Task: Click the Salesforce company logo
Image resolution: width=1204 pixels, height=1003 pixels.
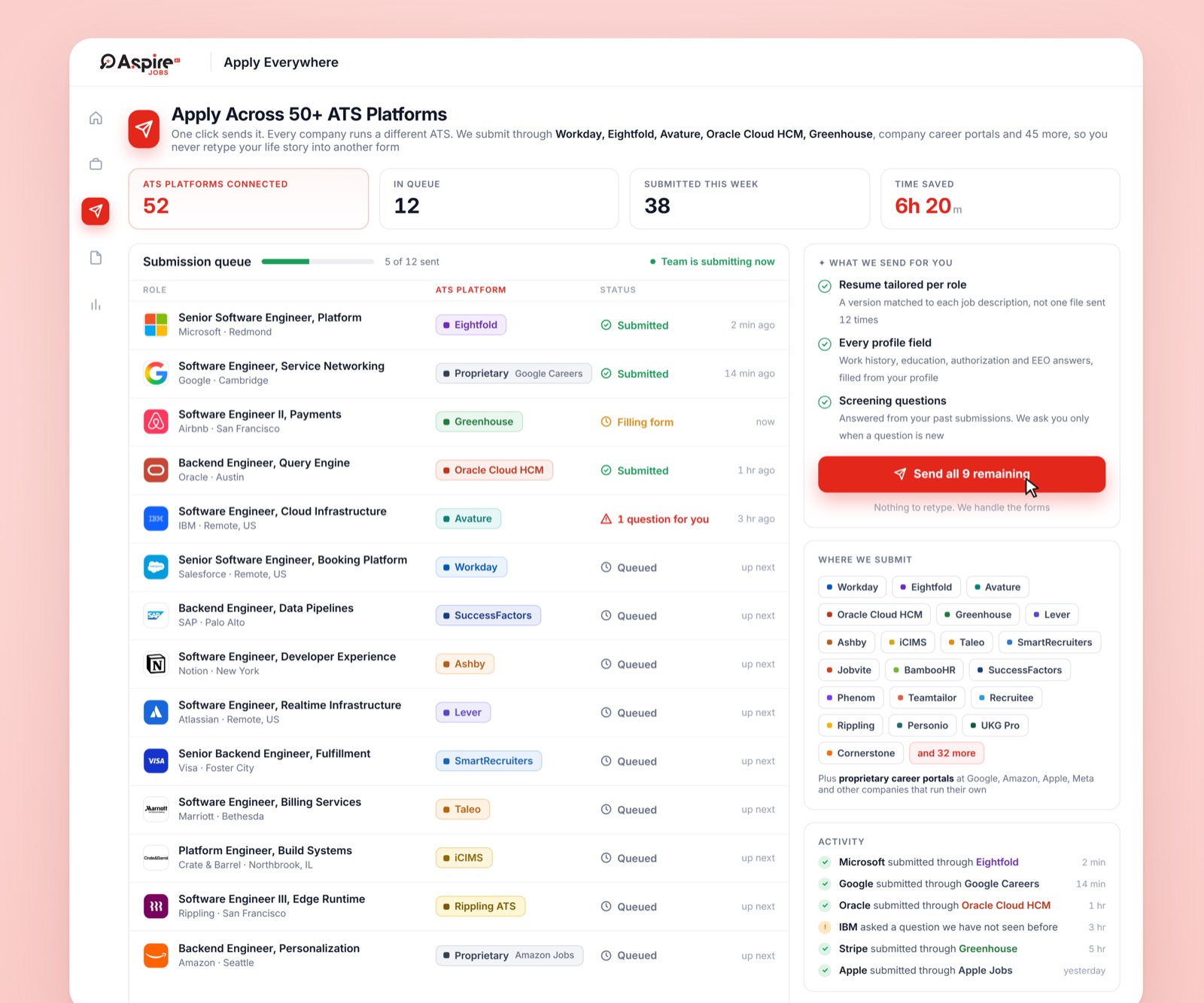Action: click(x=156, y=567)
